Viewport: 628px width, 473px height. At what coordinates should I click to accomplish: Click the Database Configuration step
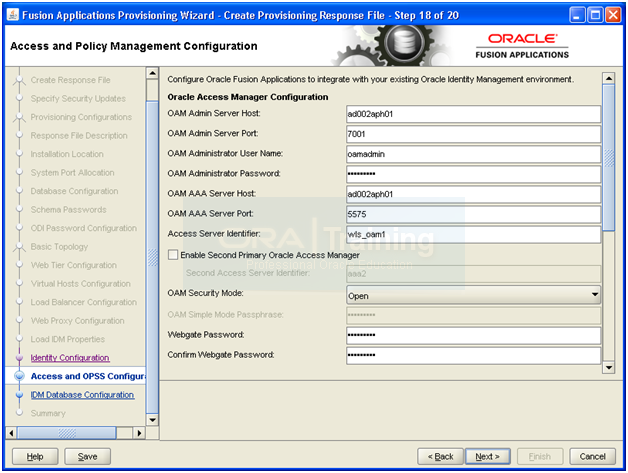pos(74,191)
